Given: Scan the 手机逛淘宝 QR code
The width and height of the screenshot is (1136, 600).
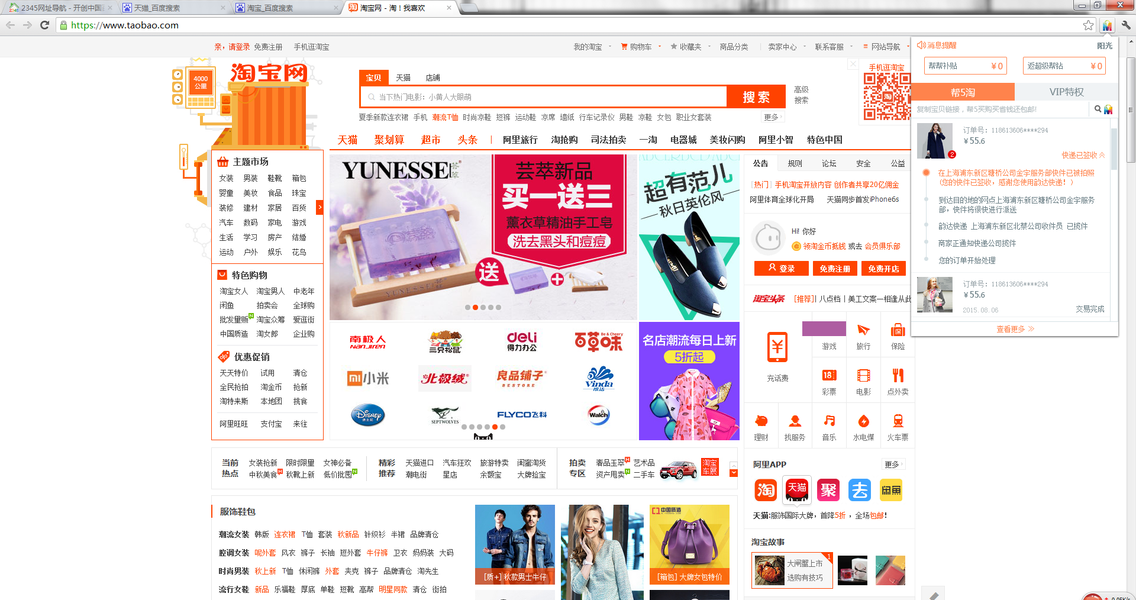Looking at the screenshot, I should pos(886,96).
